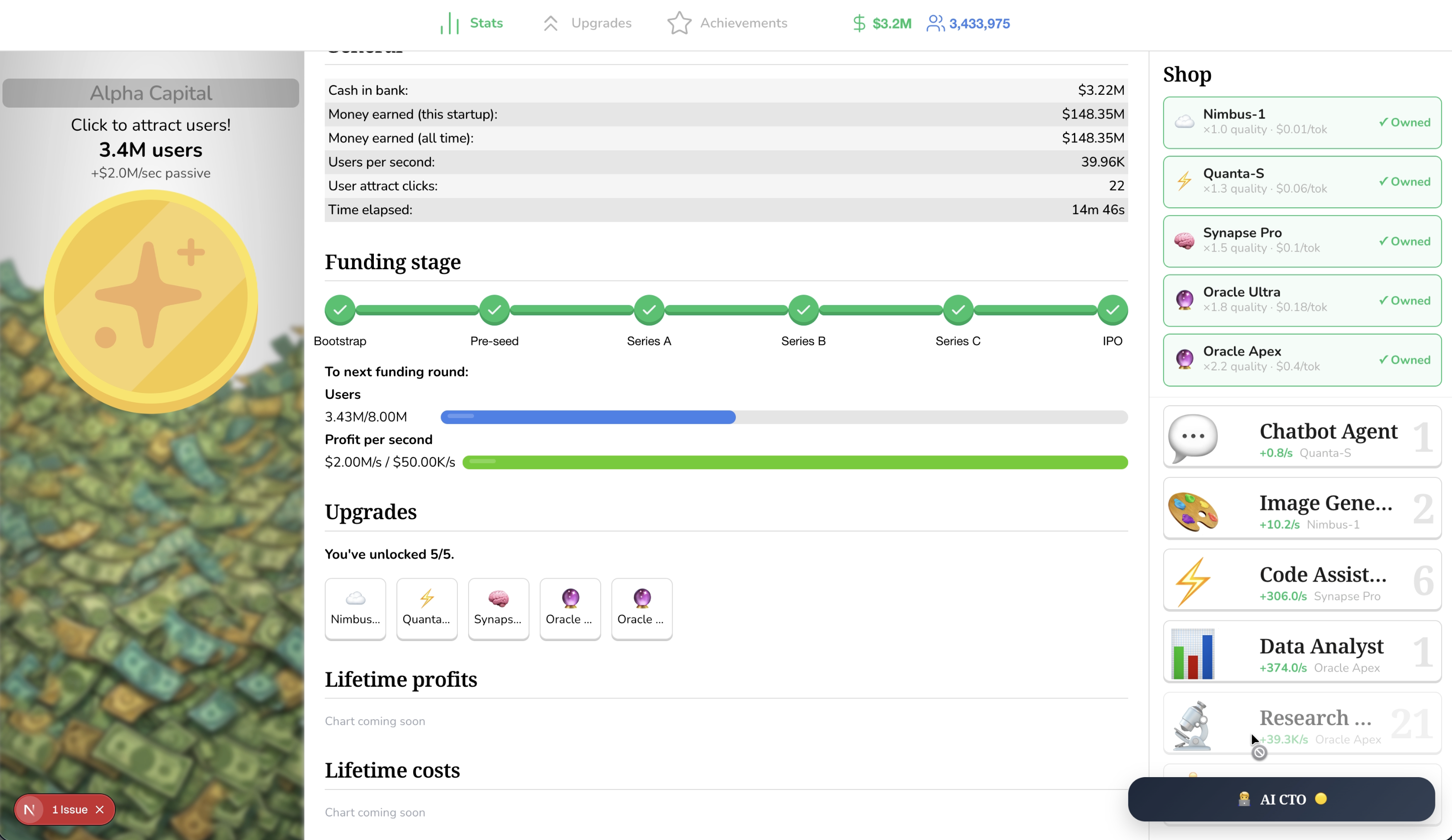Click the Code Assistant lightning bolt icon
Image resolution: width=1452 pixels, height=840 pixels.
click(1193, 581)
